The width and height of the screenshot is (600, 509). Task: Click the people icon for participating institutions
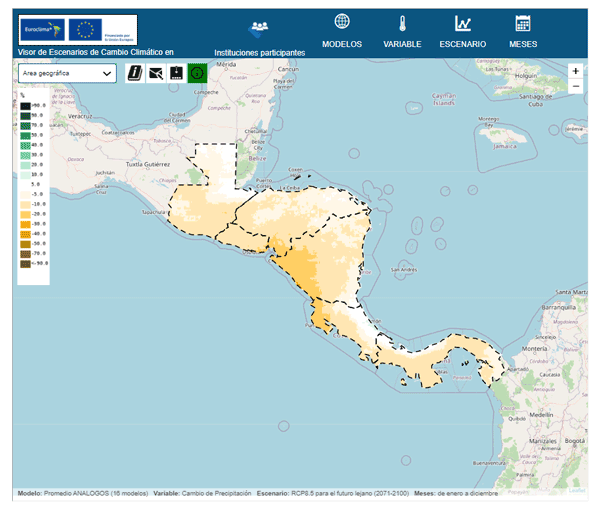point(259,26)
